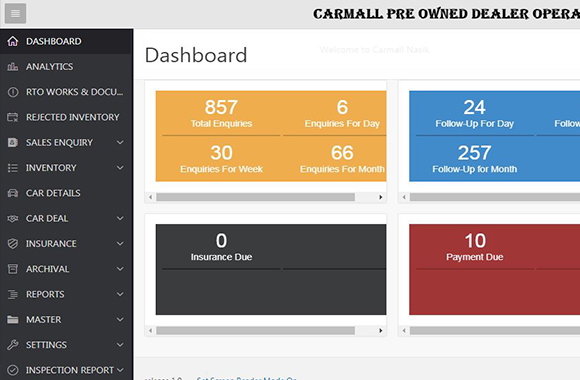
Task: Expand the Inventory menu chevron
Action: 120,168
